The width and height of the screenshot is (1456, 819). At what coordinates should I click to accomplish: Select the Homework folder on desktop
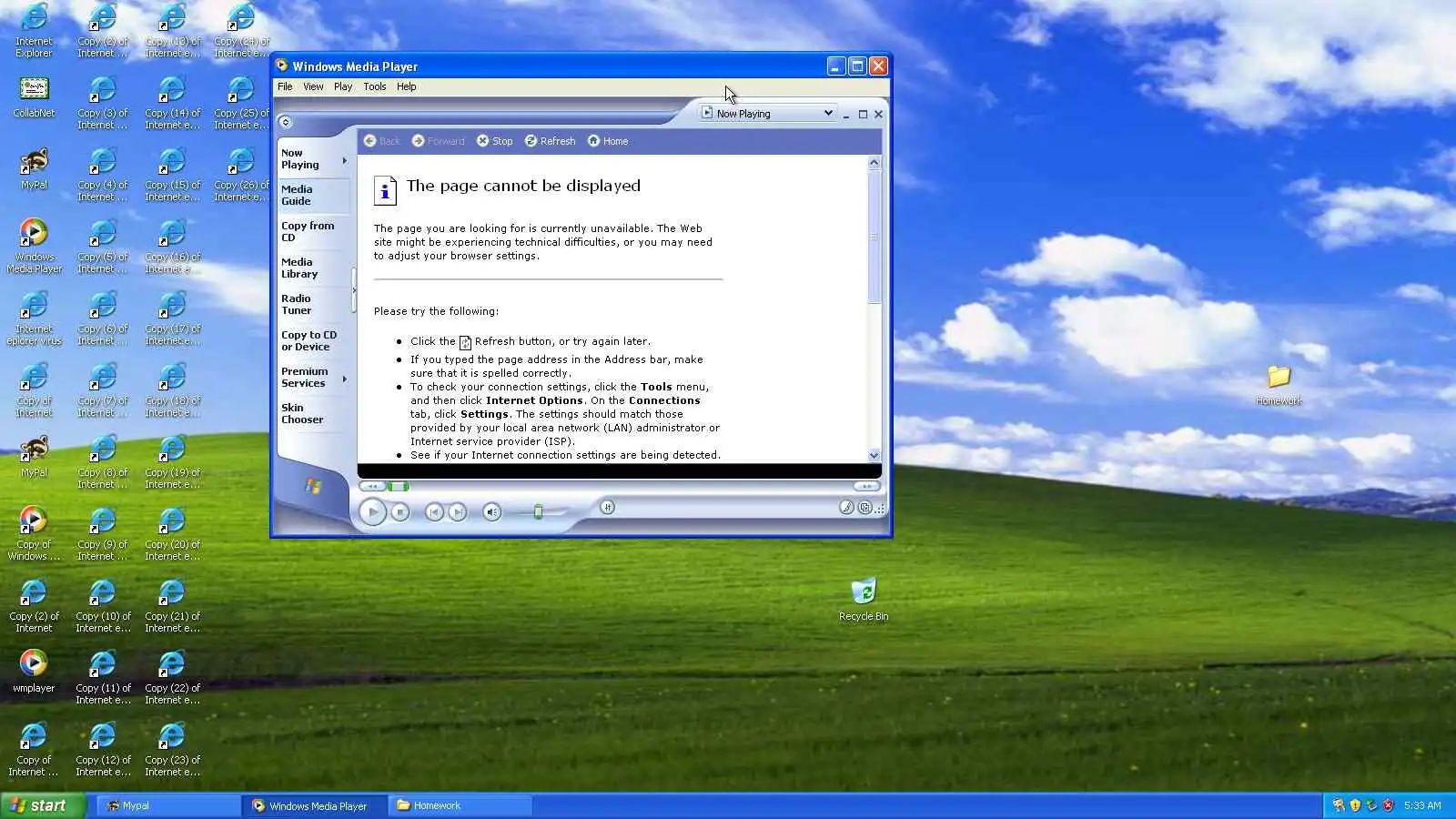tap(1279, 384)
